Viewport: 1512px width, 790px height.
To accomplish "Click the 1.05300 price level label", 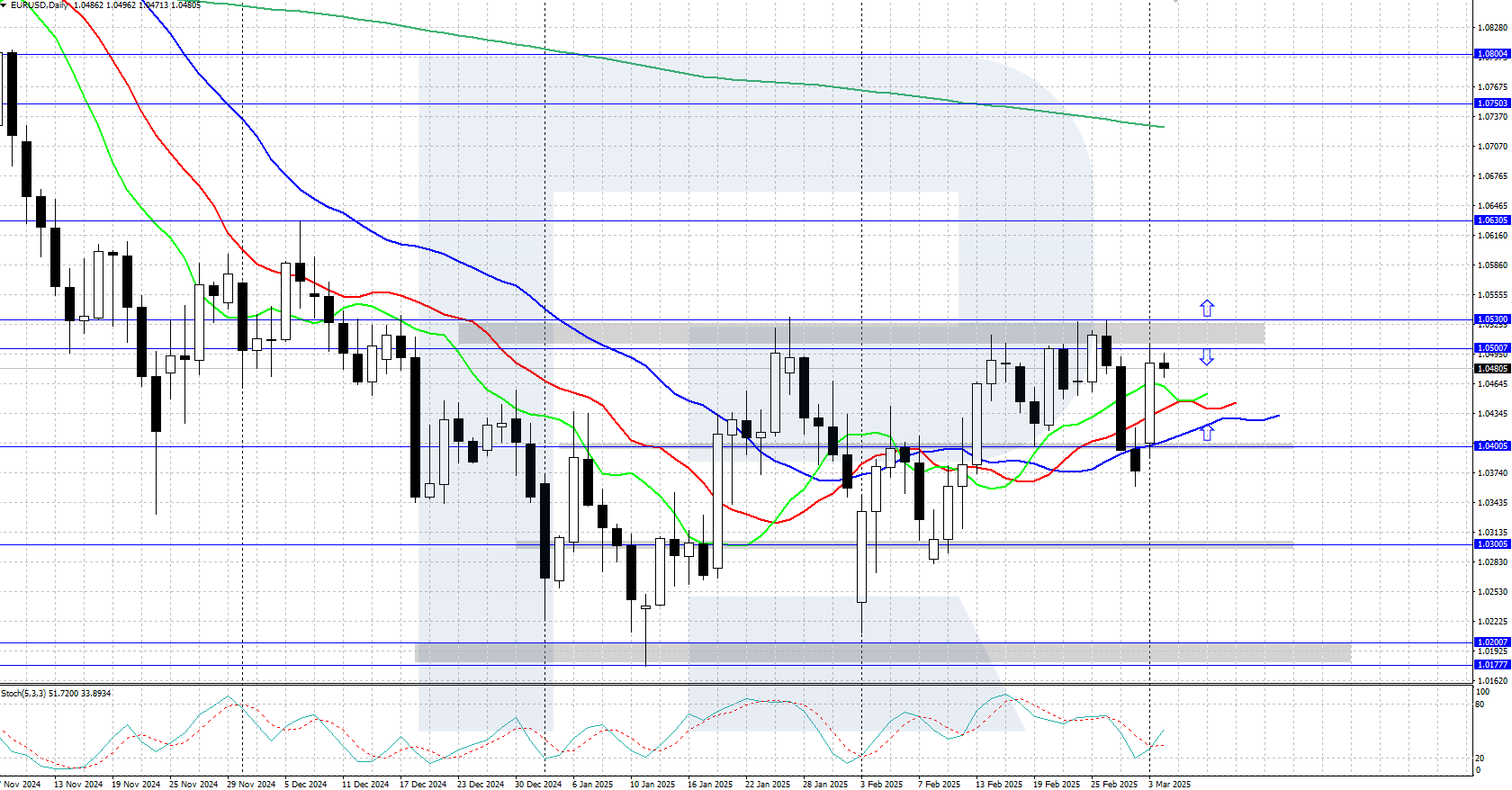I will coord(1492,319).
